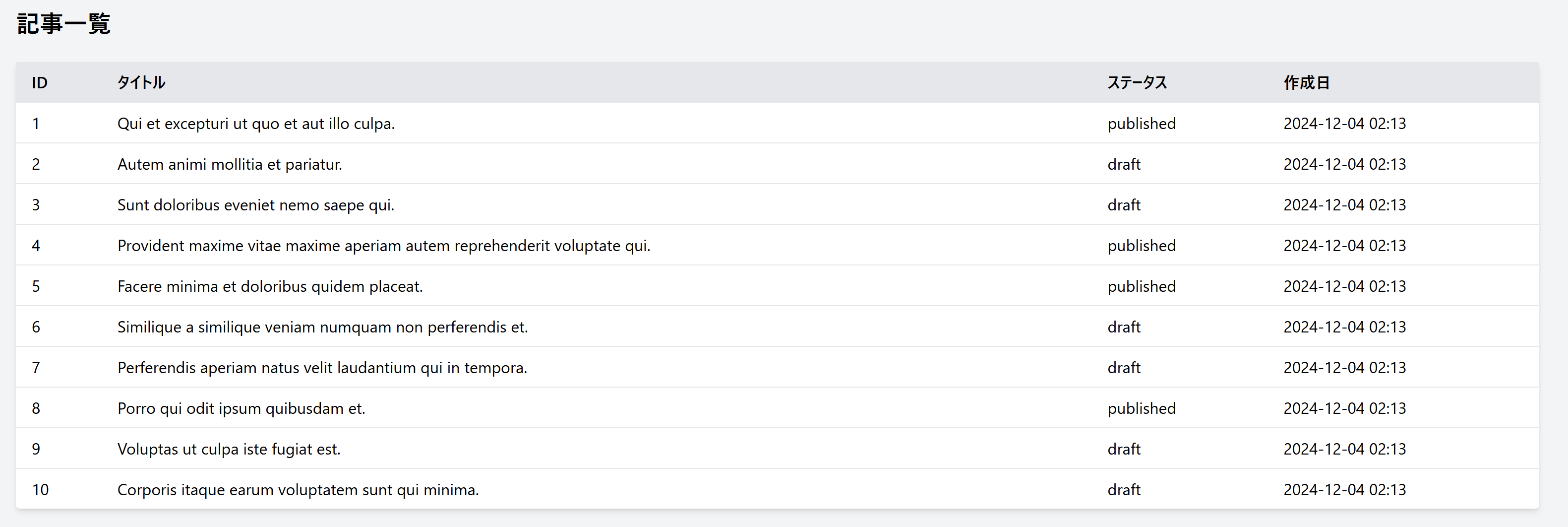This screenshot has height=527, width=1568.
Task: Click the 作成日 column header
Action: 1306,83
